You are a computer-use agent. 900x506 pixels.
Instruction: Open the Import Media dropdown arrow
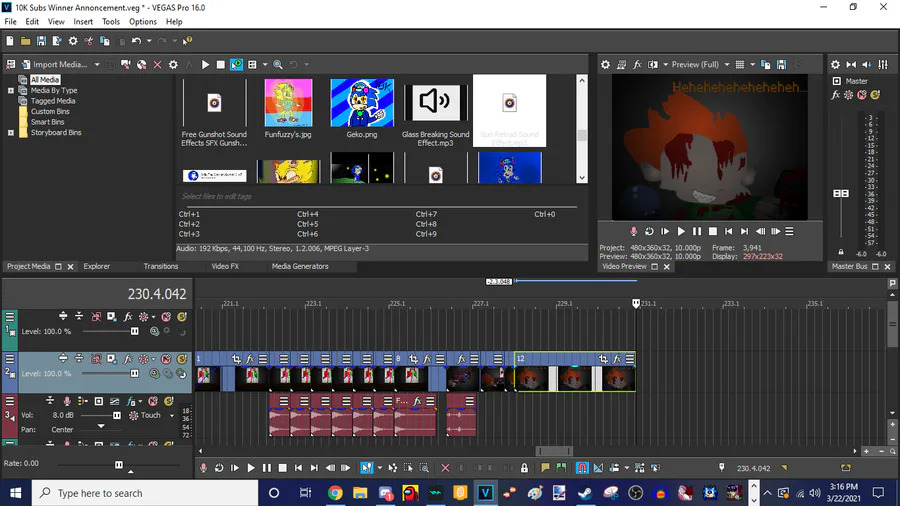[97, 65]
